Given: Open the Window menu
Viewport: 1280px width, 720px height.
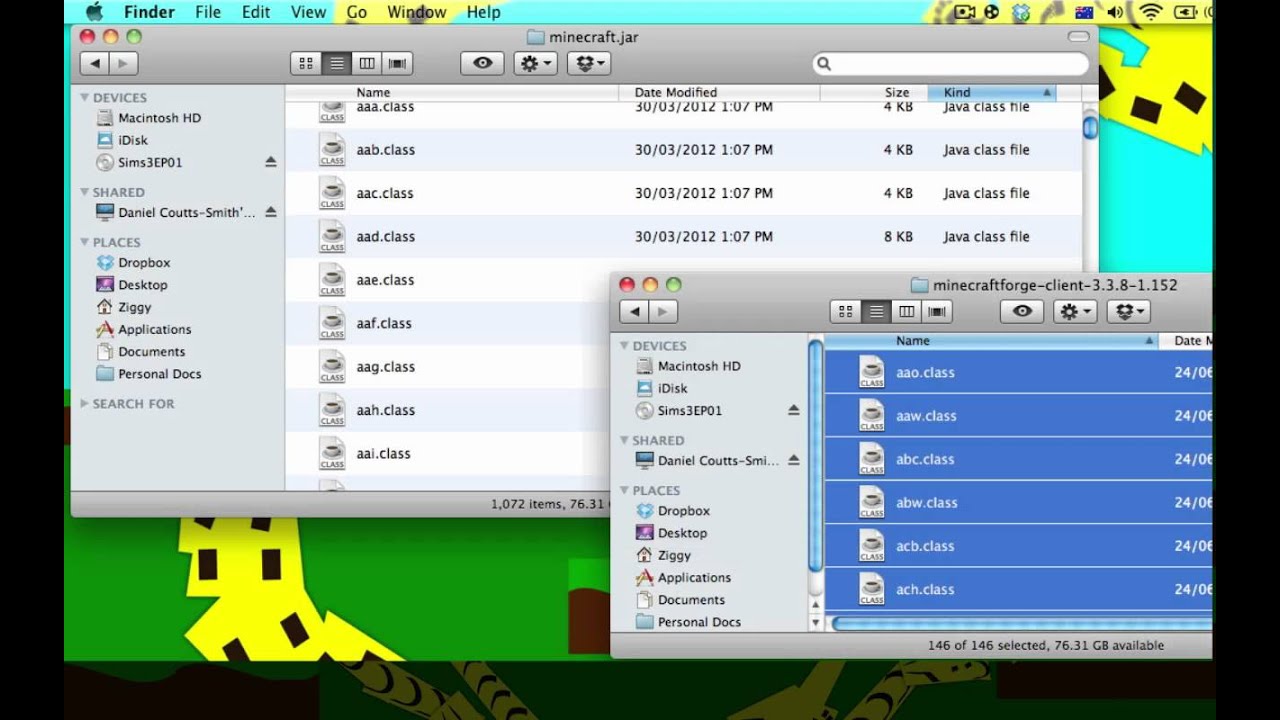Looking at the screenshot, I should (x=416, y=12).
